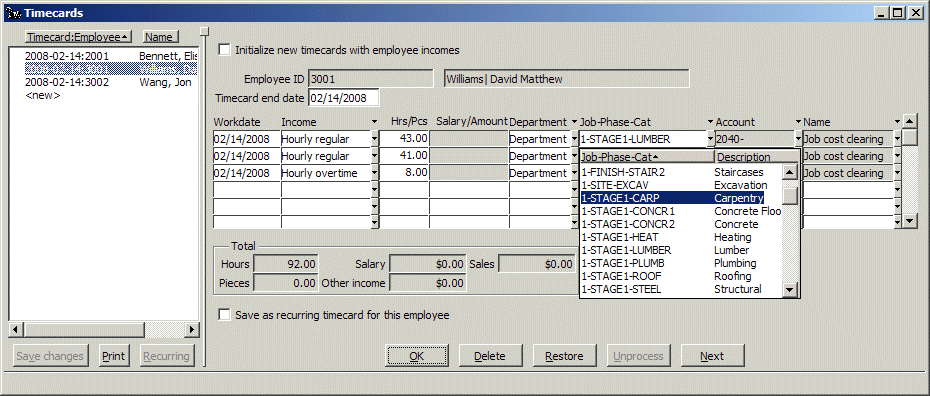Screen dimensions: 930x396
Task: Choose 1-FINISH-STAIR2 Staircases from list
Action: (x=681, y=172)
